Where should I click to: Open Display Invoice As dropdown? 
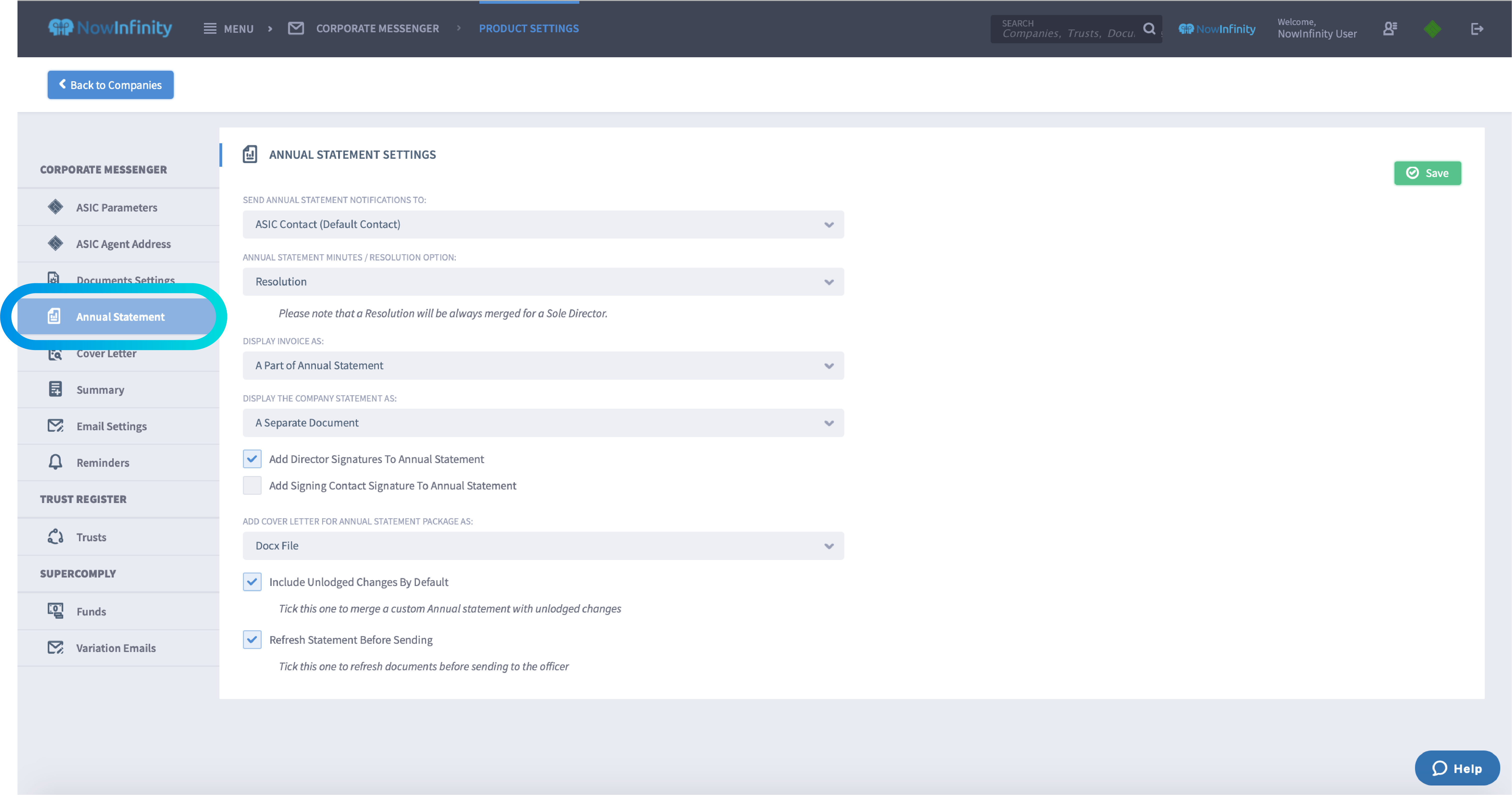tap(544, 365)
